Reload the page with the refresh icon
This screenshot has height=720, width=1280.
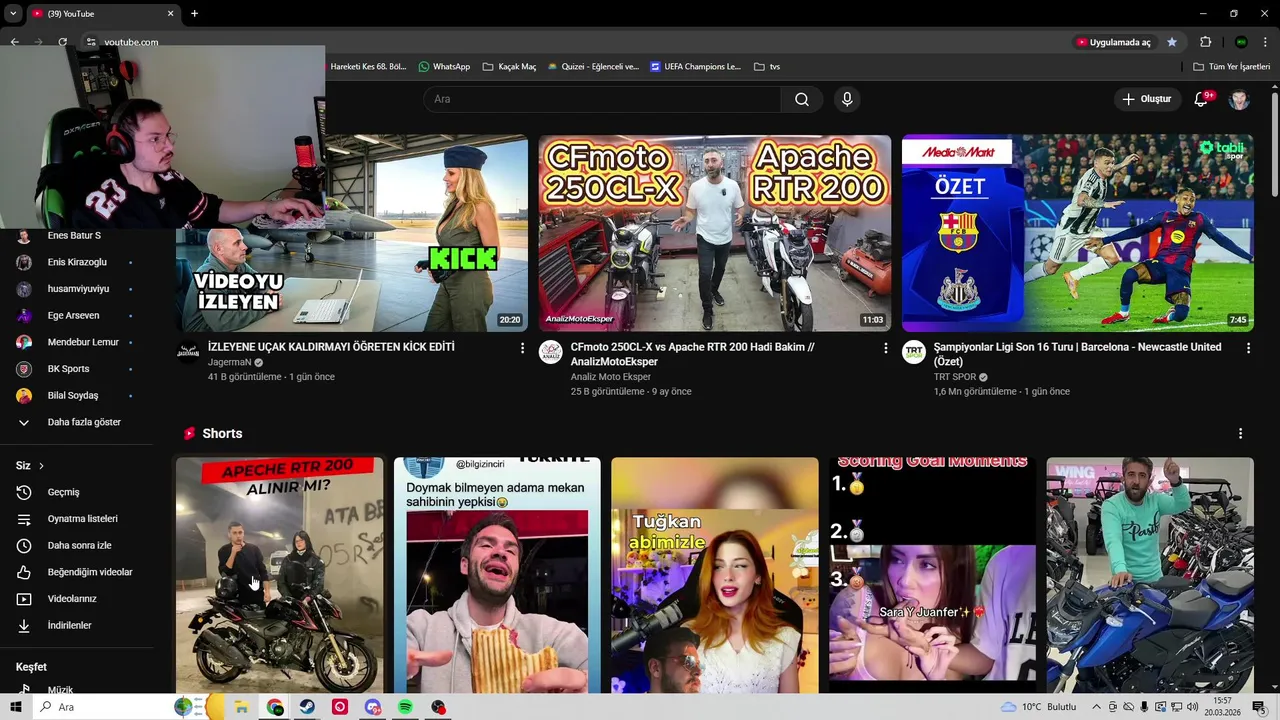[x=62, y=42]
